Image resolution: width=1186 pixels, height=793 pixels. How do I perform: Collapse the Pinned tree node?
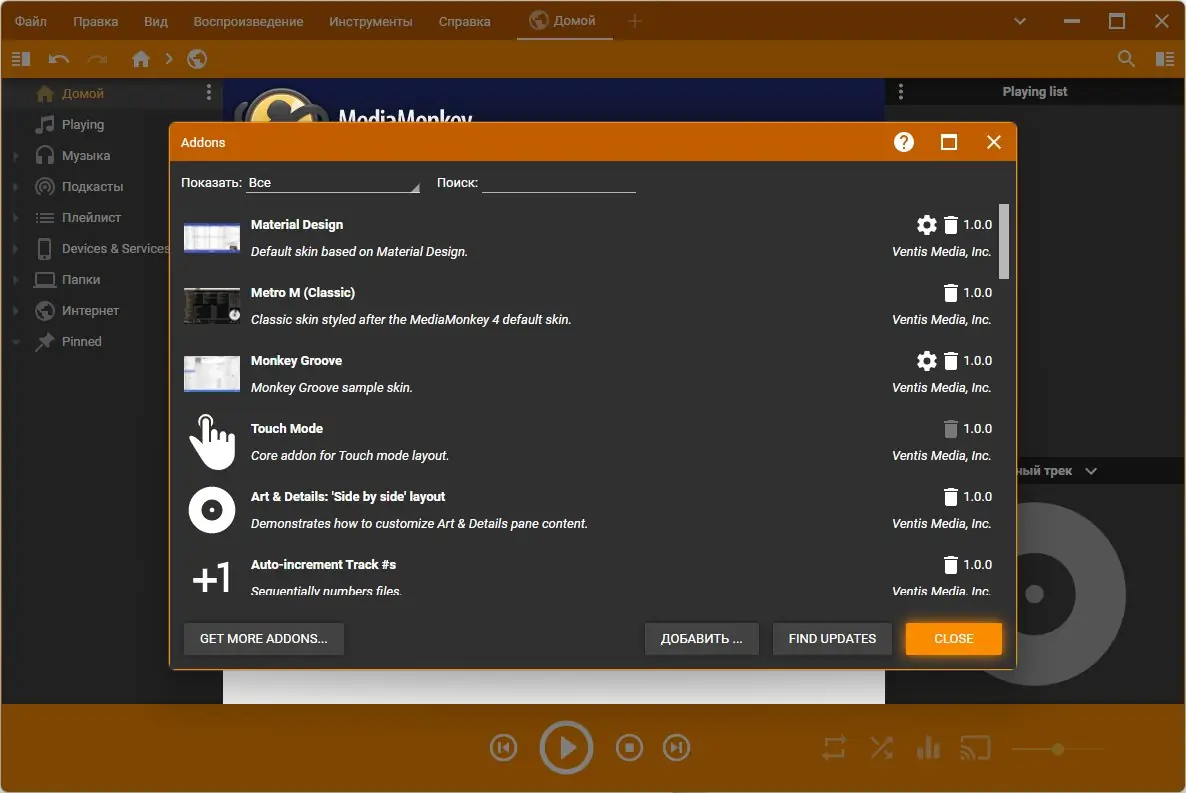pos(15,342)
